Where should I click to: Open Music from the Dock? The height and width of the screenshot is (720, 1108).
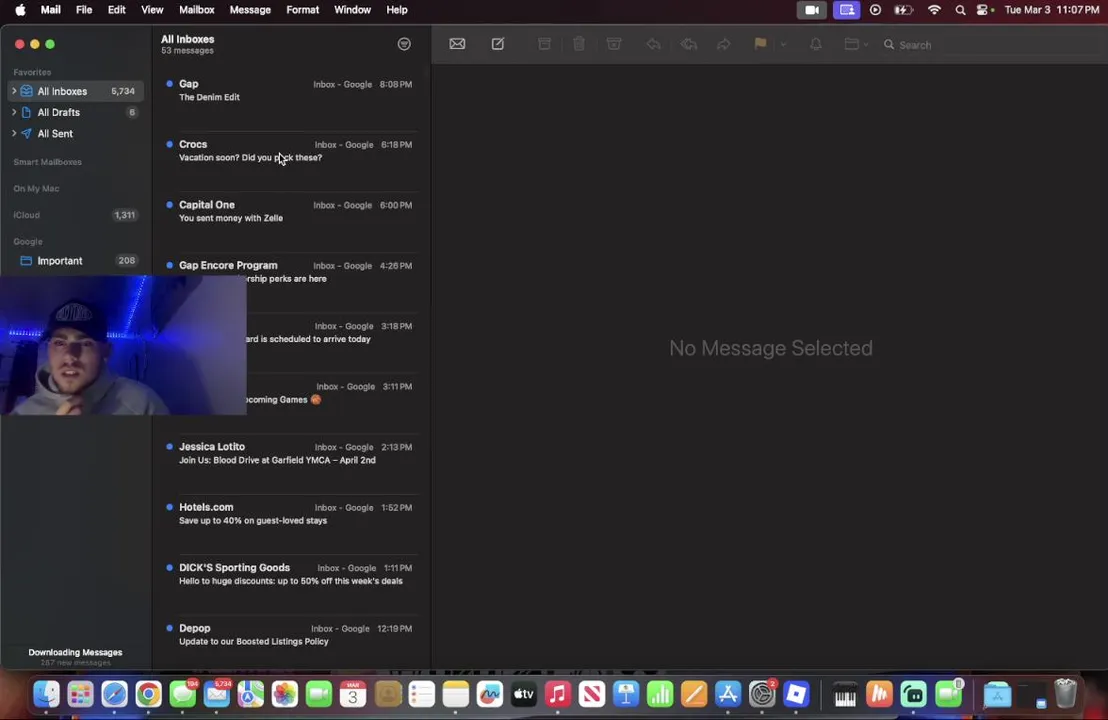pyautogui.click(x=558, y=695)
